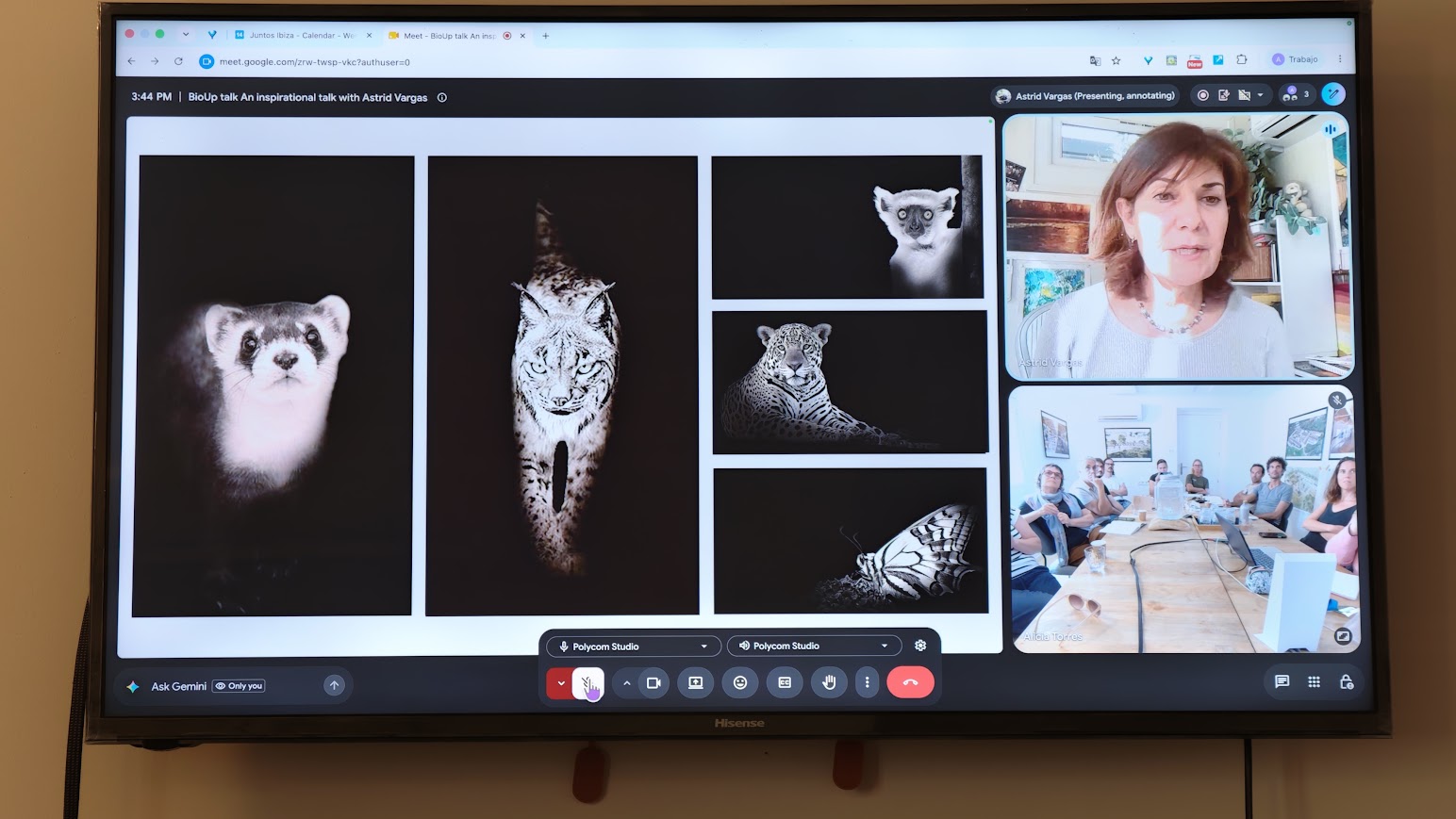Go back in browser history
Image resolution: width=1456 pixels, height=819 pixels.
[x=132, y=61]
